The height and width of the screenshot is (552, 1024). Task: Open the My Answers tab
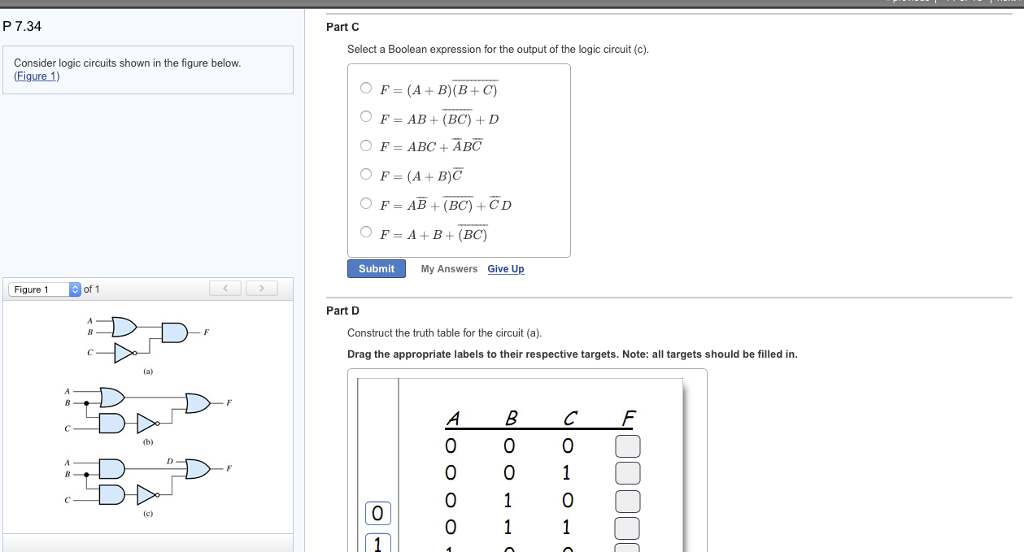[449, 268]
